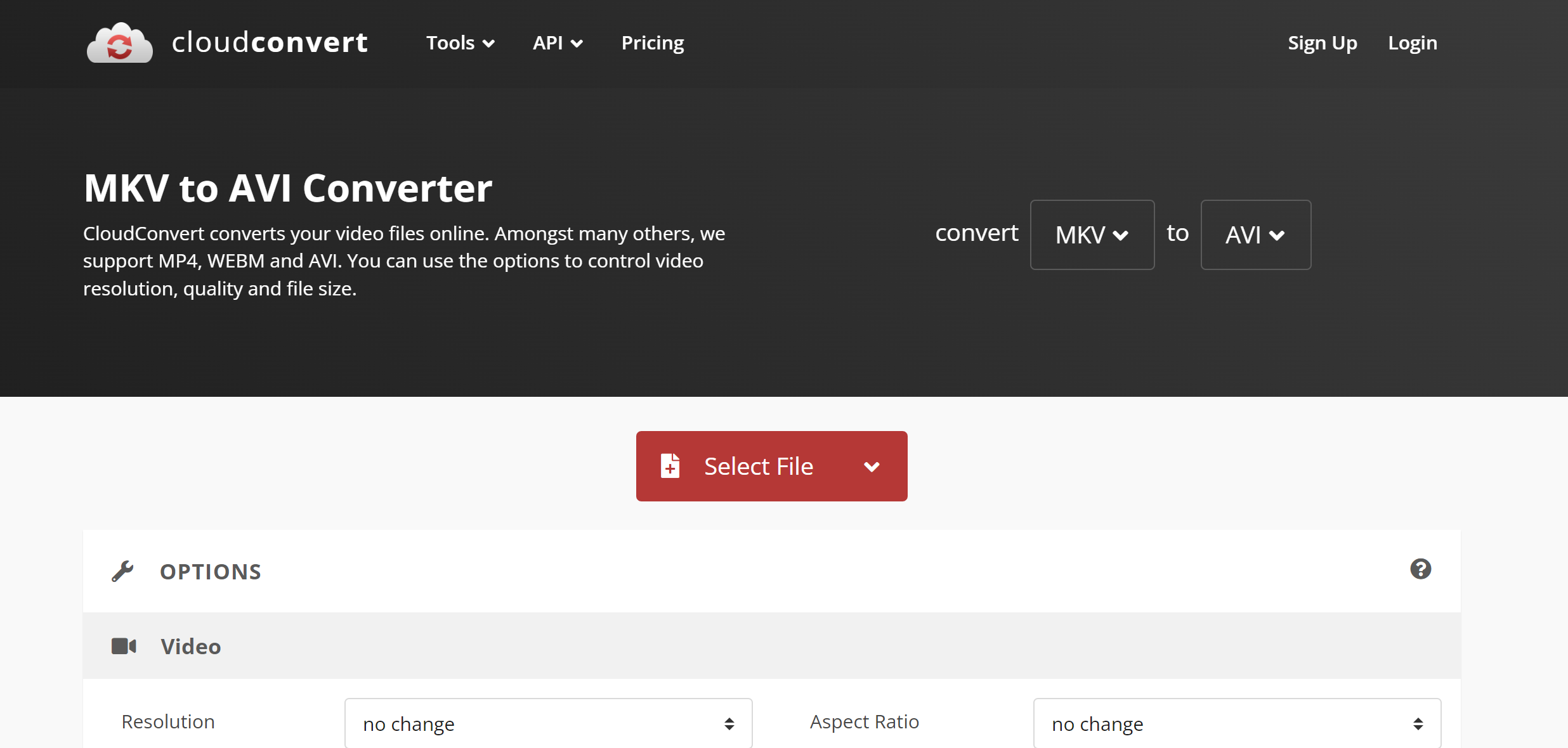Click the OPTIONS section header
The width and height of the screenshot is (1568, 748).
(211, 571)
